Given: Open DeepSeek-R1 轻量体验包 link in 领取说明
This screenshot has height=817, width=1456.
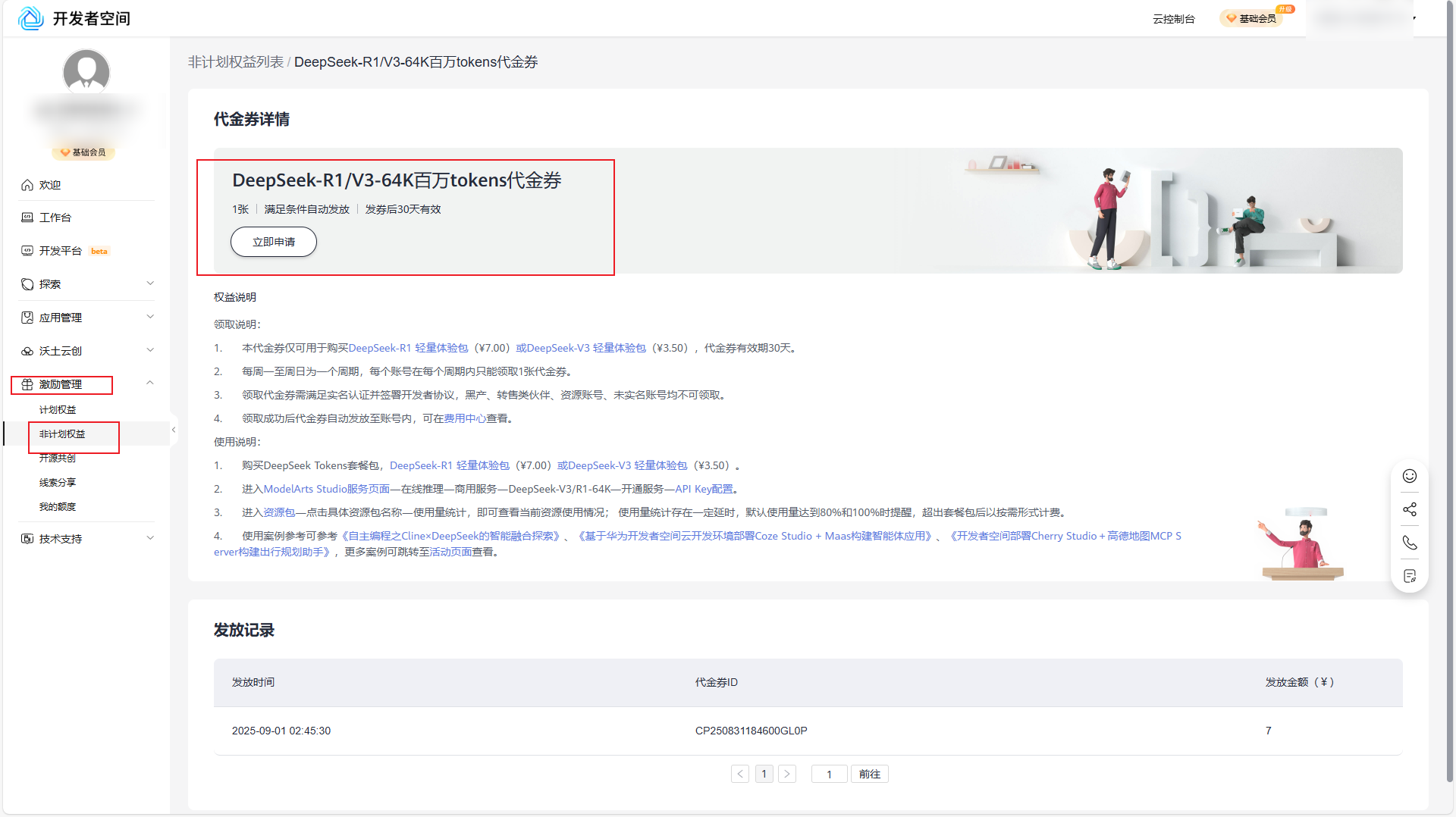Looking at the screenshot, I should click(x=408, y=348).
